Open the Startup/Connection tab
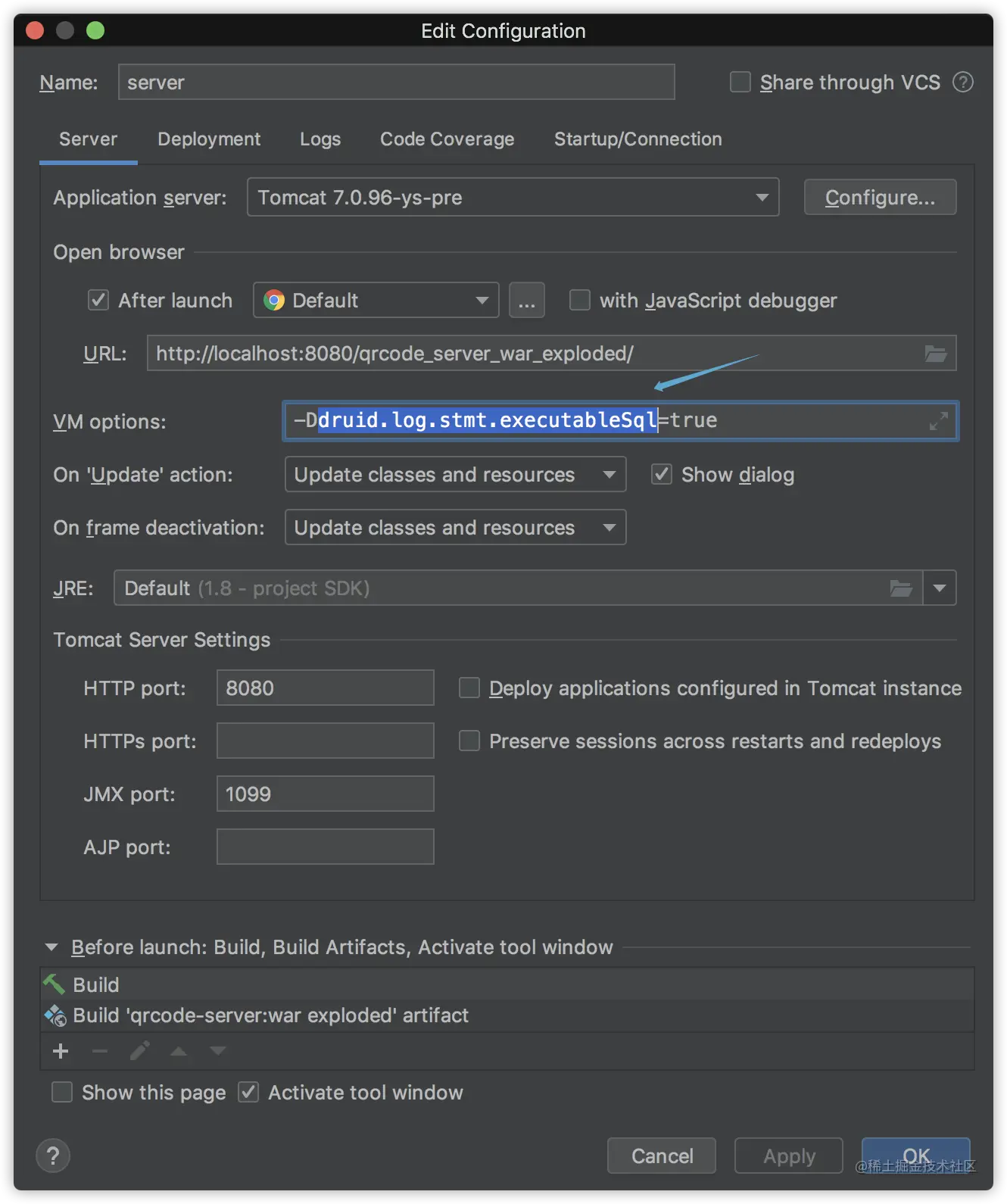Viewport: 1007px width, 1204px height. pos(638,139)
